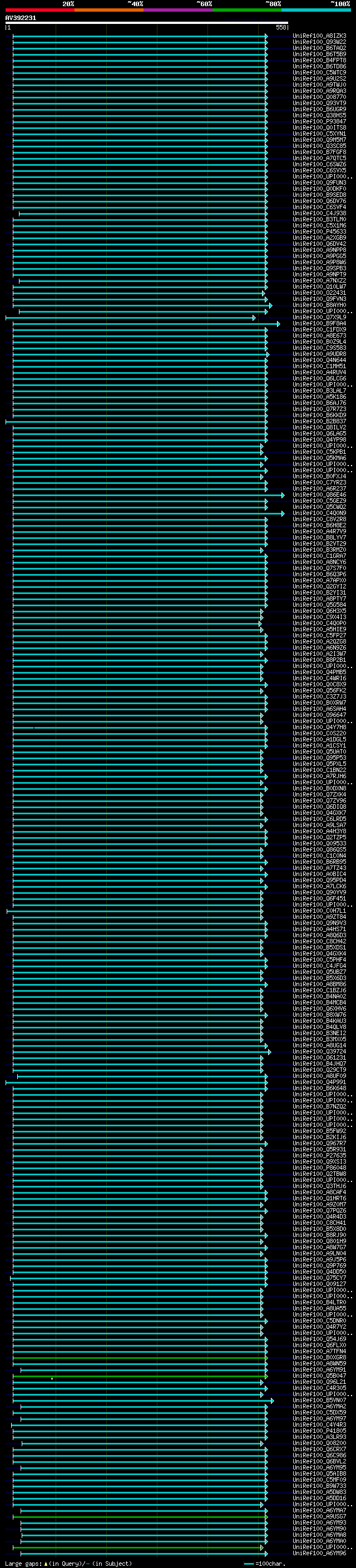This screenshot has height=1568, width=356.
Task: Select hit UniRef100_Q96L21
Action: pyautogui.click(x=319, y=1382)
